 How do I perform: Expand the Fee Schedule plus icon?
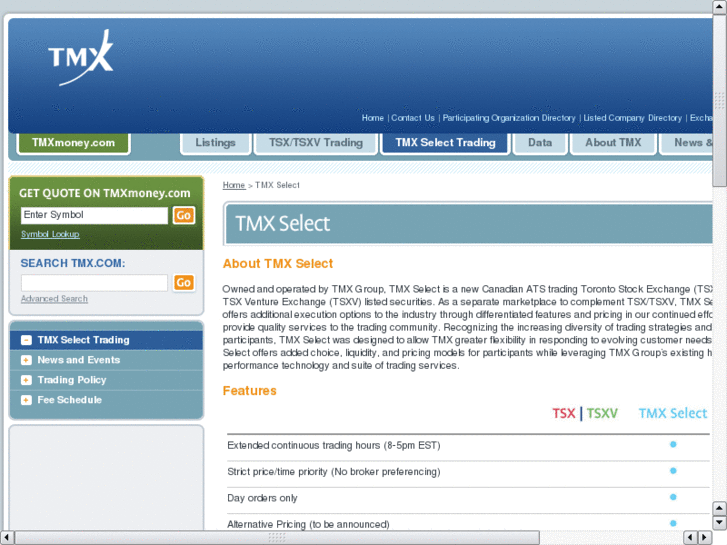[26, 400]
